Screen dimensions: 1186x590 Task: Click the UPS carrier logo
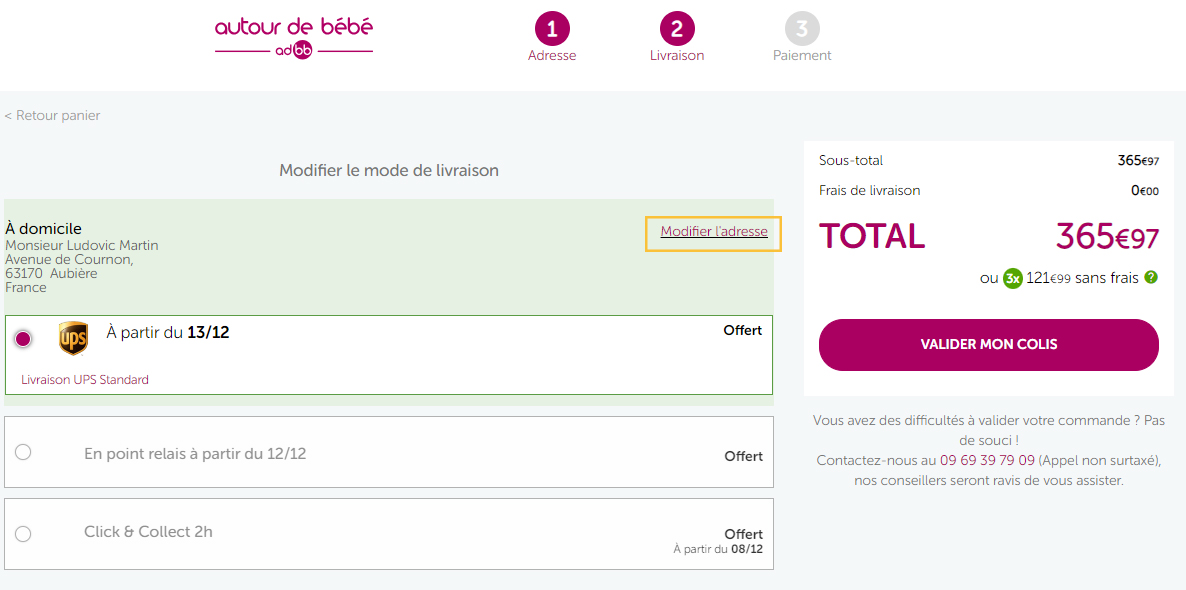(x=73, y=338)
